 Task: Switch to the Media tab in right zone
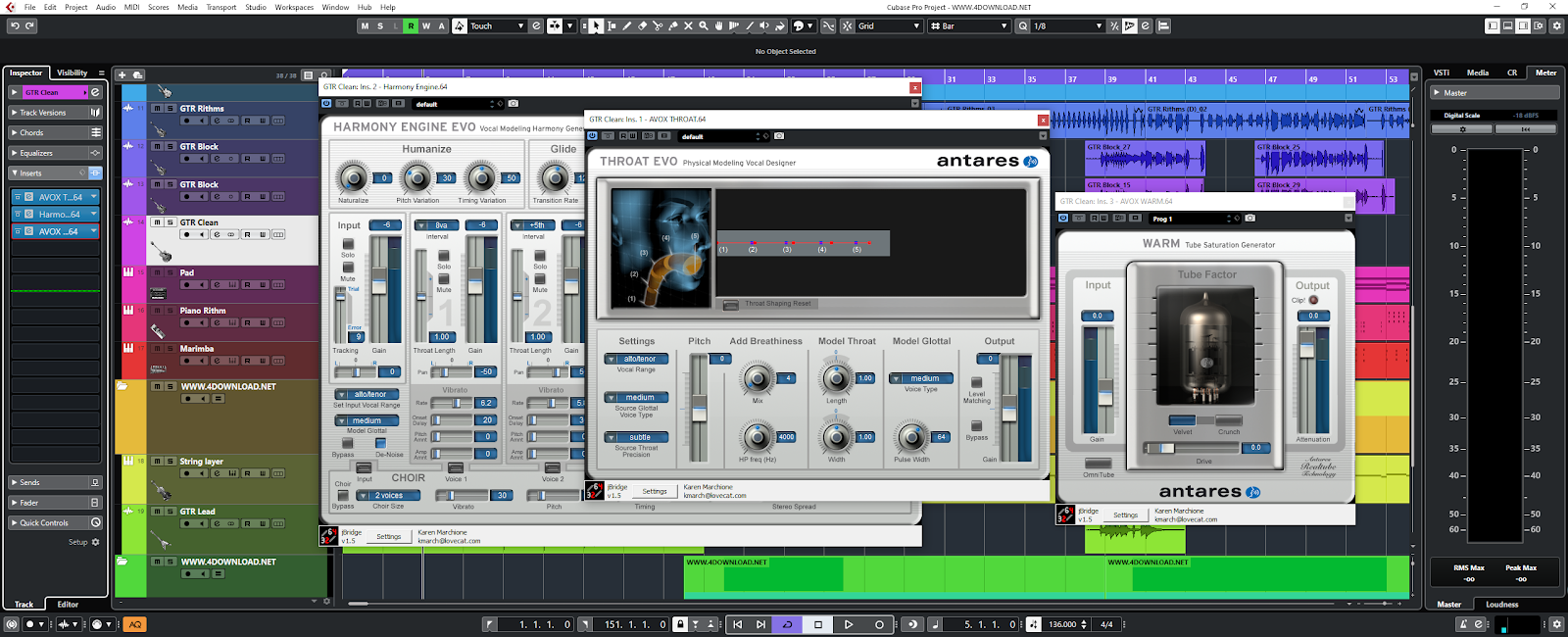[x=1478, y=73]
